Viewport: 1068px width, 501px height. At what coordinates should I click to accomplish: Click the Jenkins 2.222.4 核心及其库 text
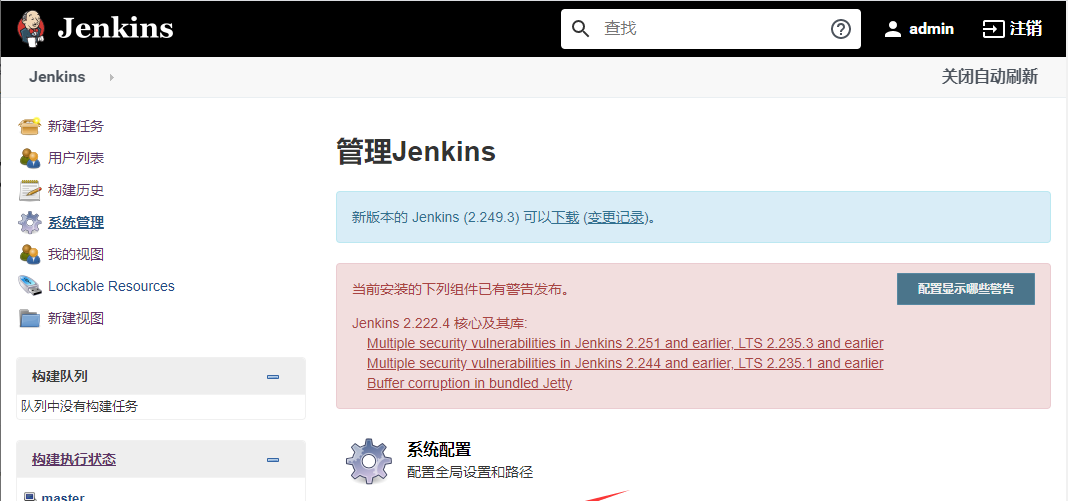click(x=440, y=323)
